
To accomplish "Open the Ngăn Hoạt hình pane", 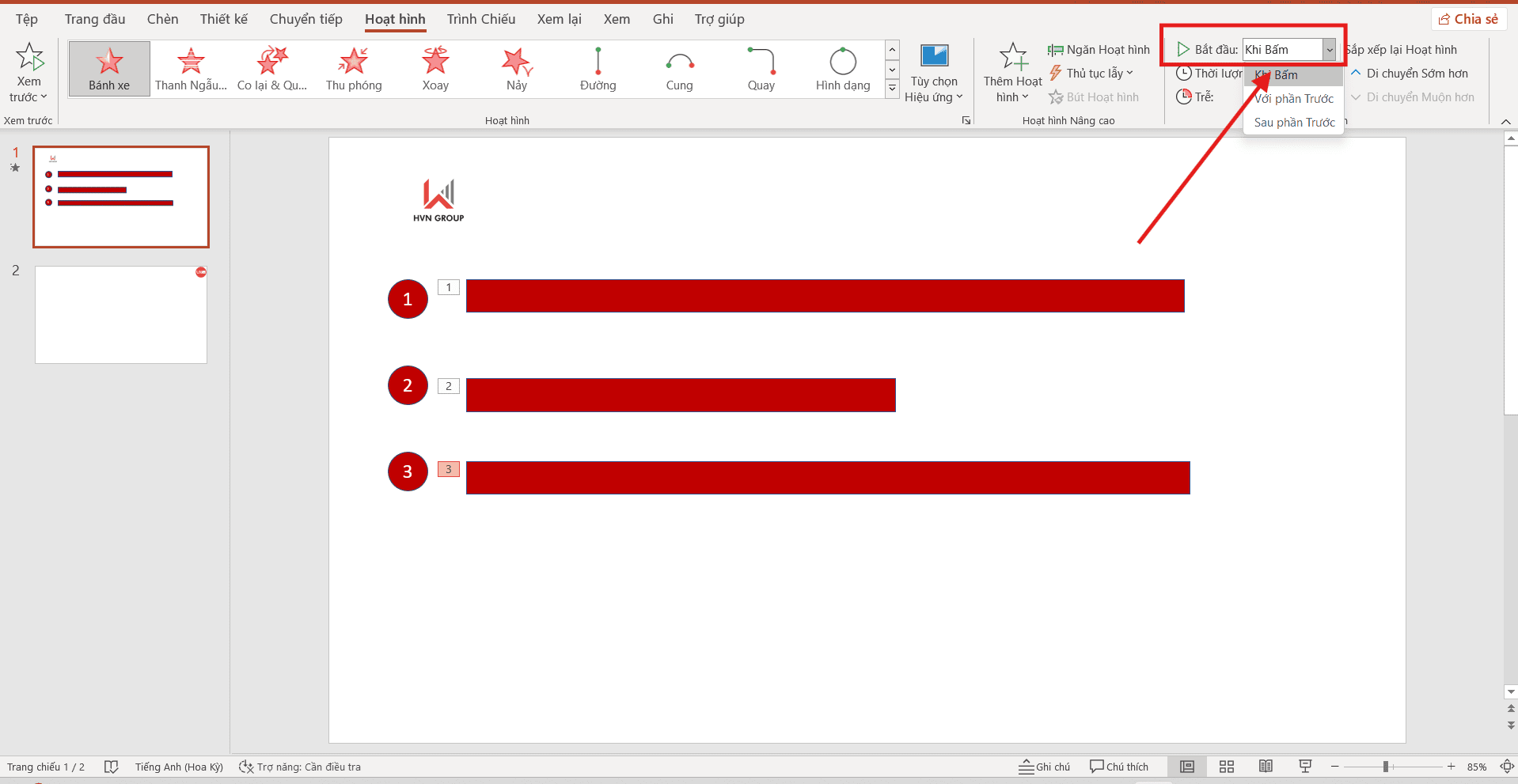I will click(x=1099, y=50).
